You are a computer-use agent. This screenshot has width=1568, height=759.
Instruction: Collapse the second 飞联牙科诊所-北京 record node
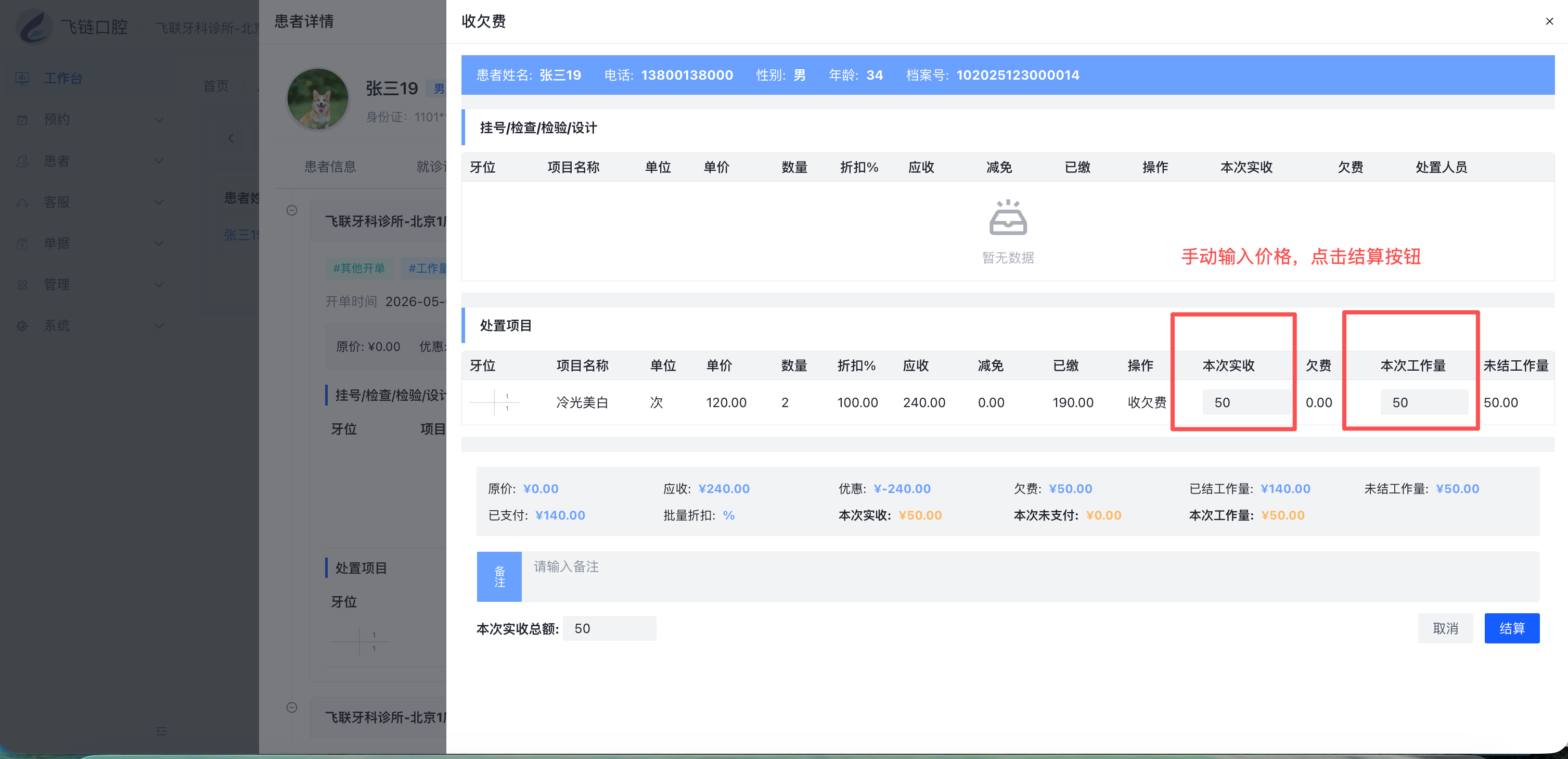(x=291, y=707)
